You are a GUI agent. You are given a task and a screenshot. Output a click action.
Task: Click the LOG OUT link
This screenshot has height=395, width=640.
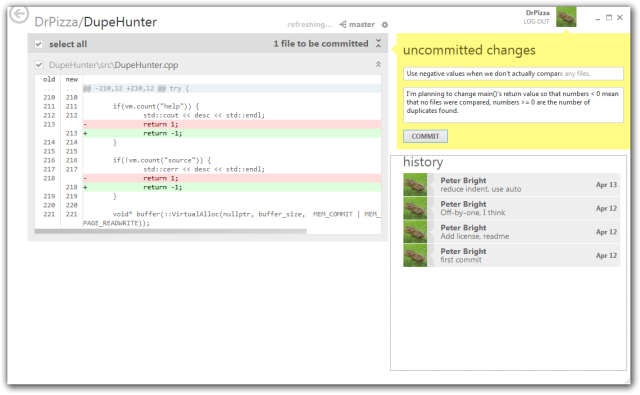[536, 22]
